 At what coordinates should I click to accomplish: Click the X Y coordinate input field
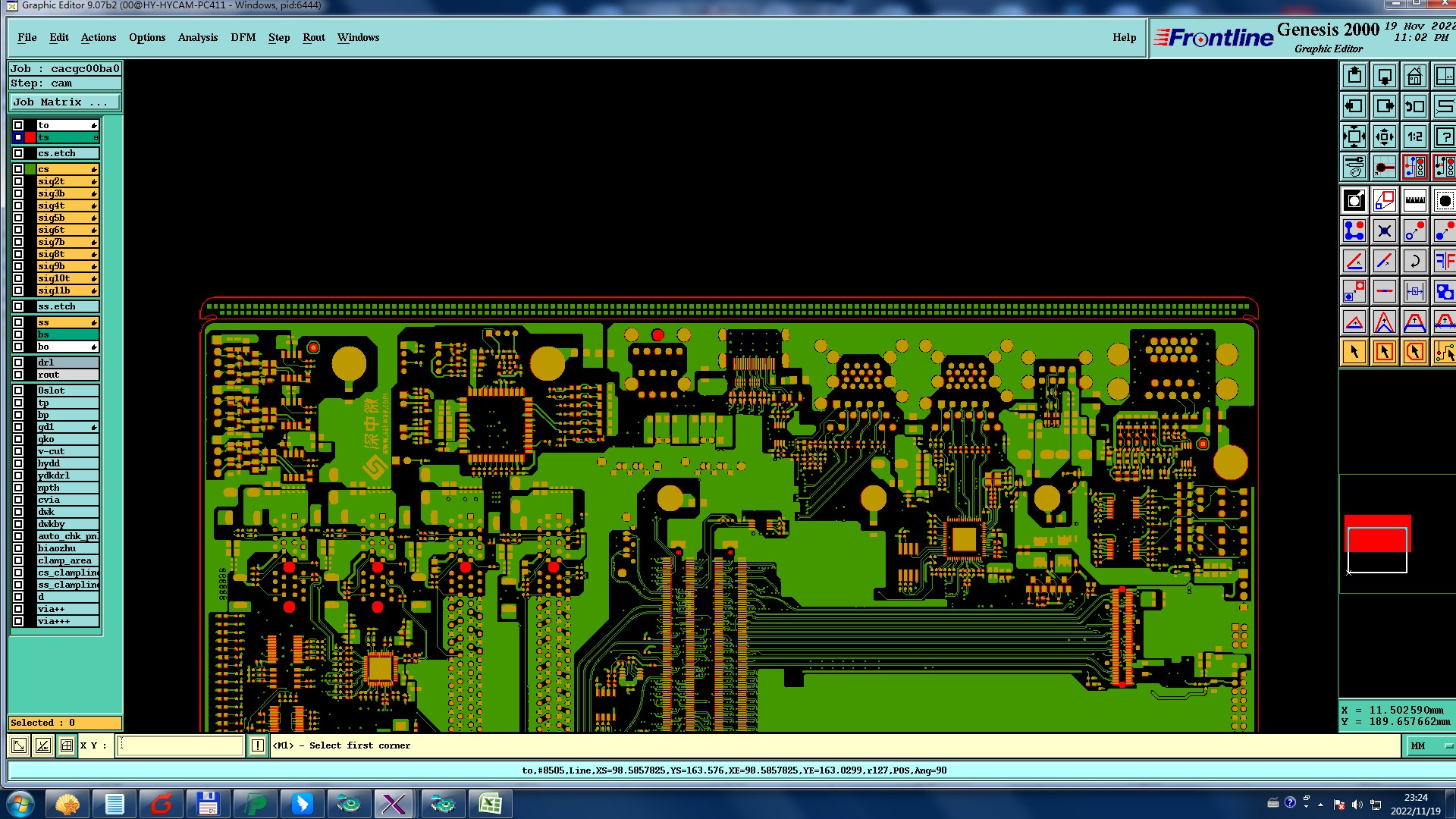180,745
